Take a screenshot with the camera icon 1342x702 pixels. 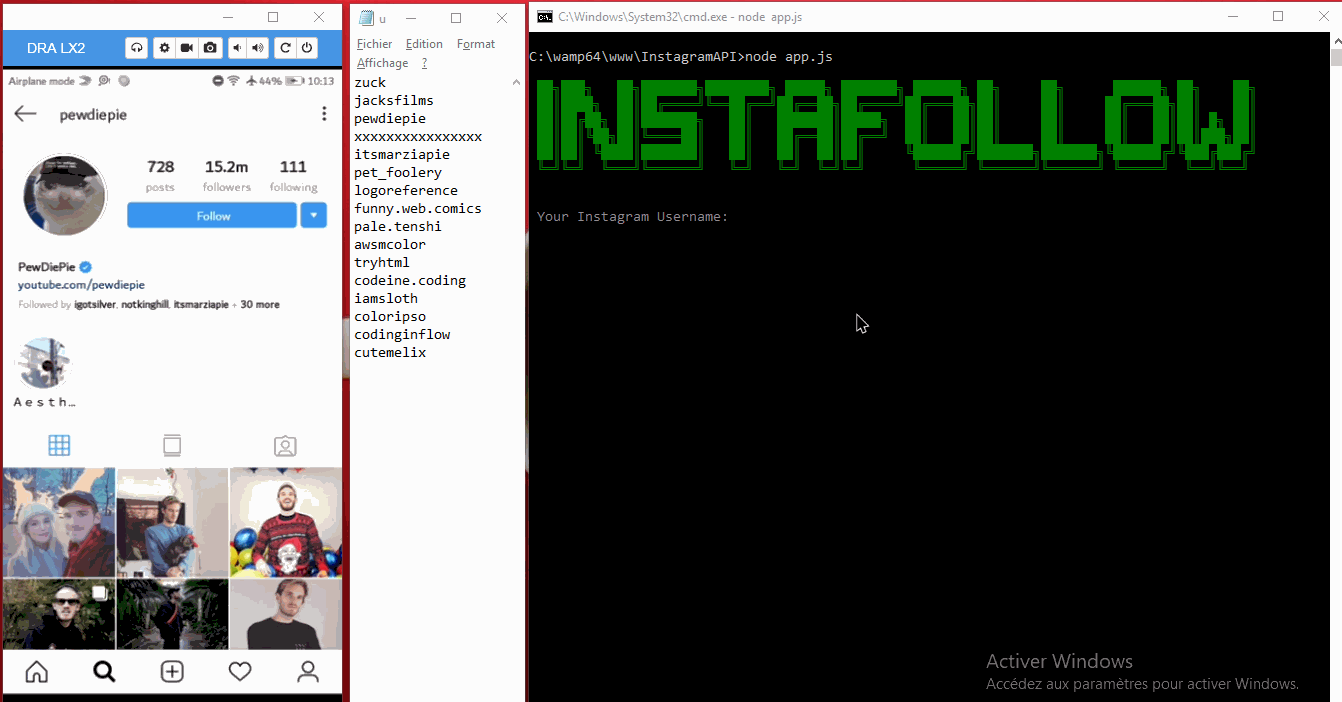click(x=210, y=47)
